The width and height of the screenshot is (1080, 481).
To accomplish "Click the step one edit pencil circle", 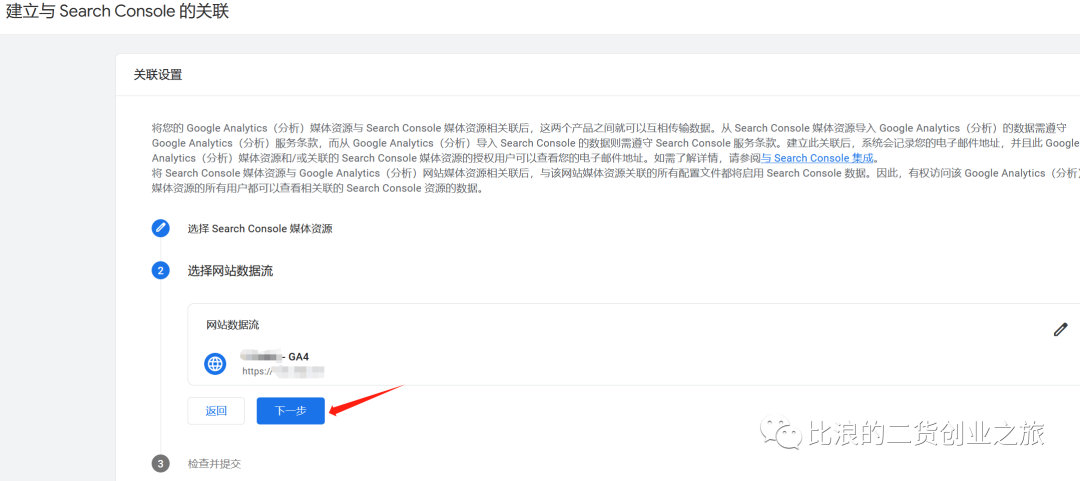I will tap(160, 228).
